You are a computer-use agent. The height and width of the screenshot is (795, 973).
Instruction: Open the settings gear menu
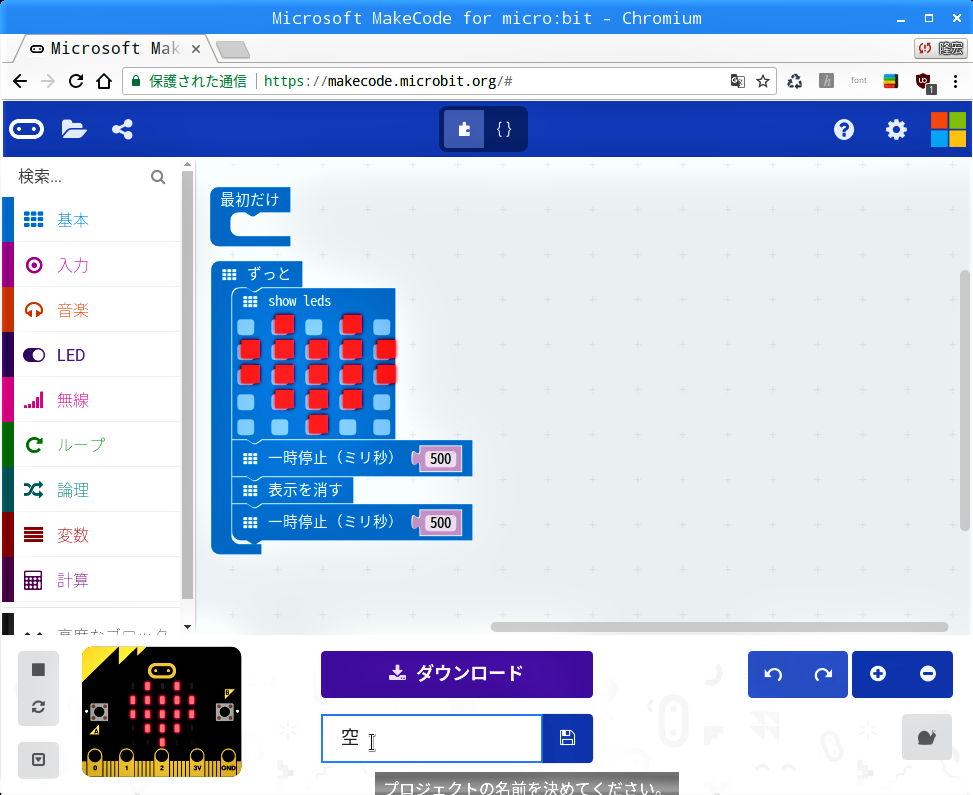tap(896, 129)
